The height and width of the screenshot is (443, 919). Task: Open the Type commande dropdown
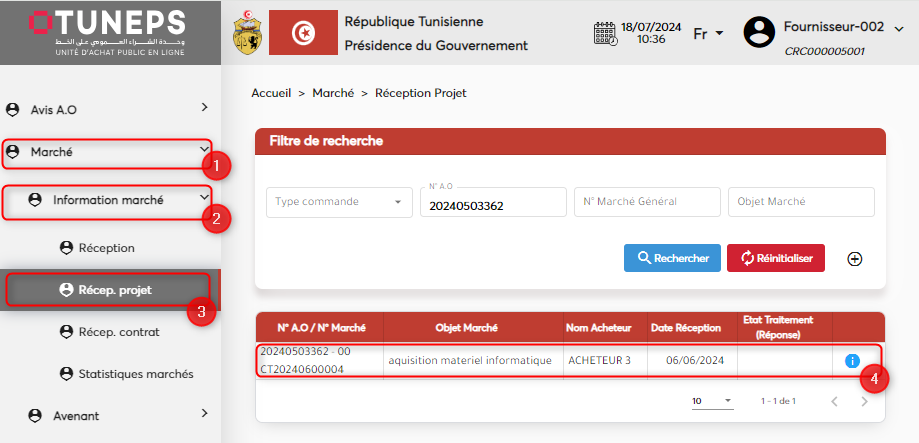339,202
